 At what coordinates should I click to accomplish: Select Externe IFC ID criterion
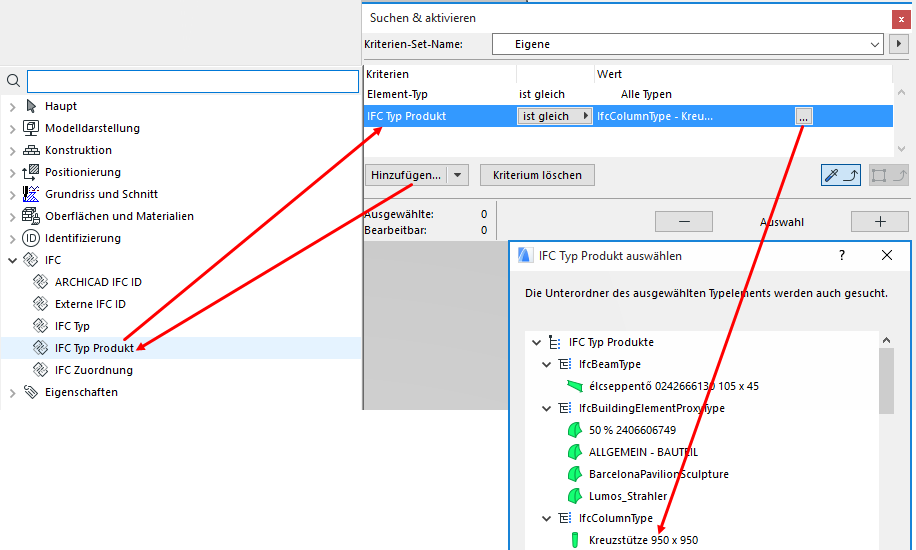(x=90, y=304)
